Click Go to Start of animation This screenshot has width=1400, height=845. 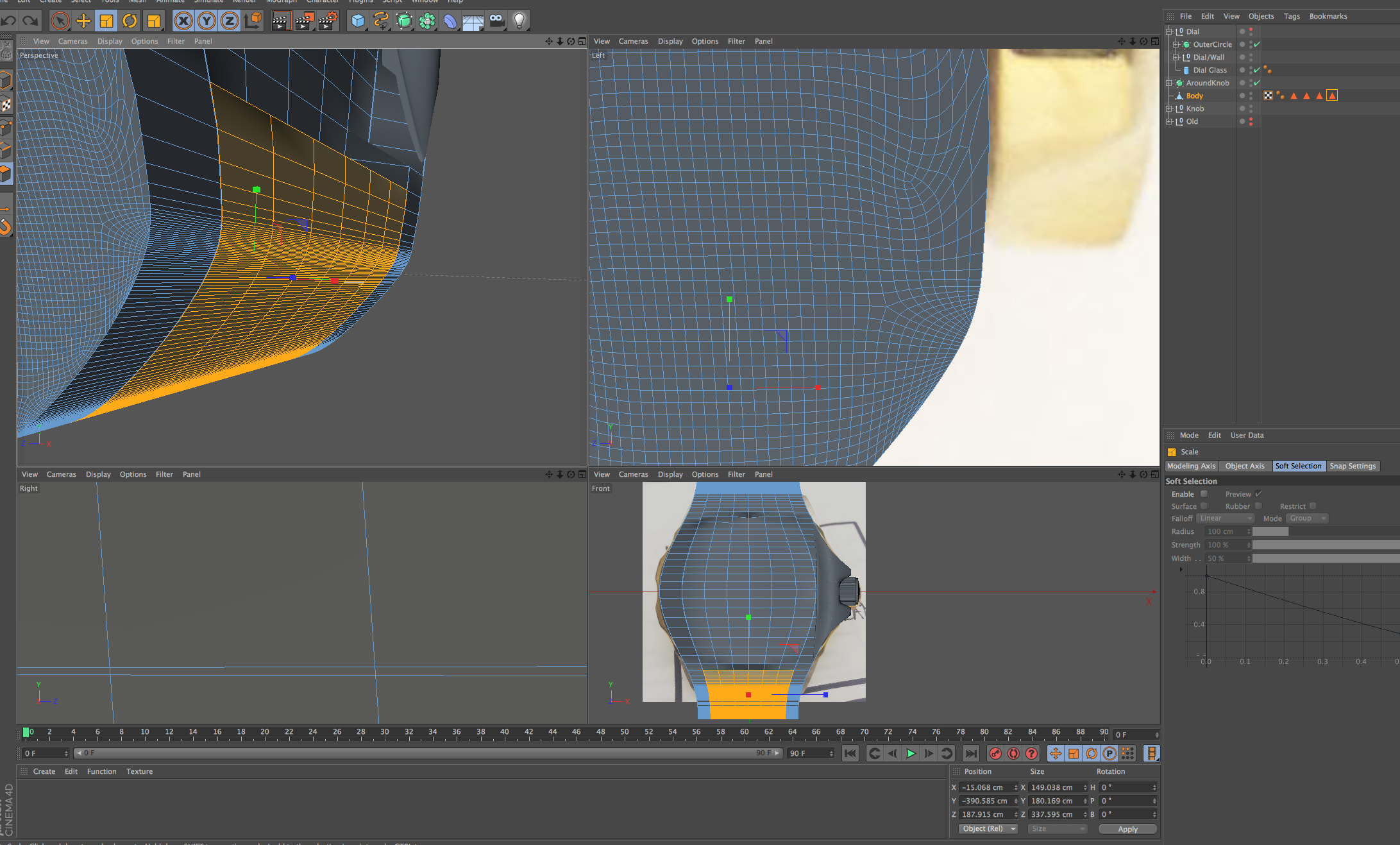(850, 753)
